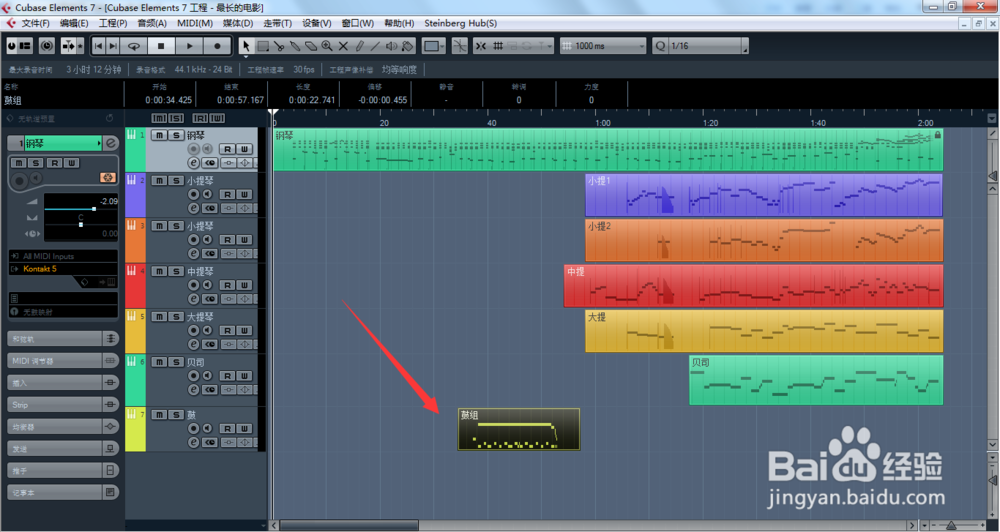Open the Constrain Delay Compensation button

[47, 46]
